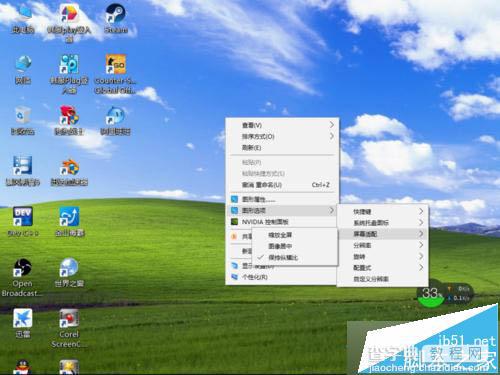
Task: Open orange-and-blue shield shortcut above 金山 icon
Action: coord(69,172)
